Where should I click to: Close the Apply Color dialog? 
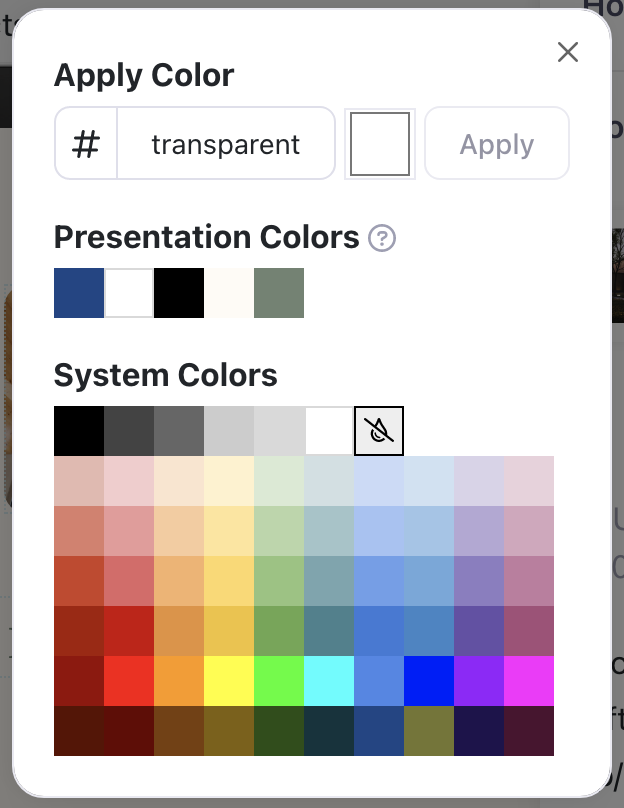tap(568, 52)
